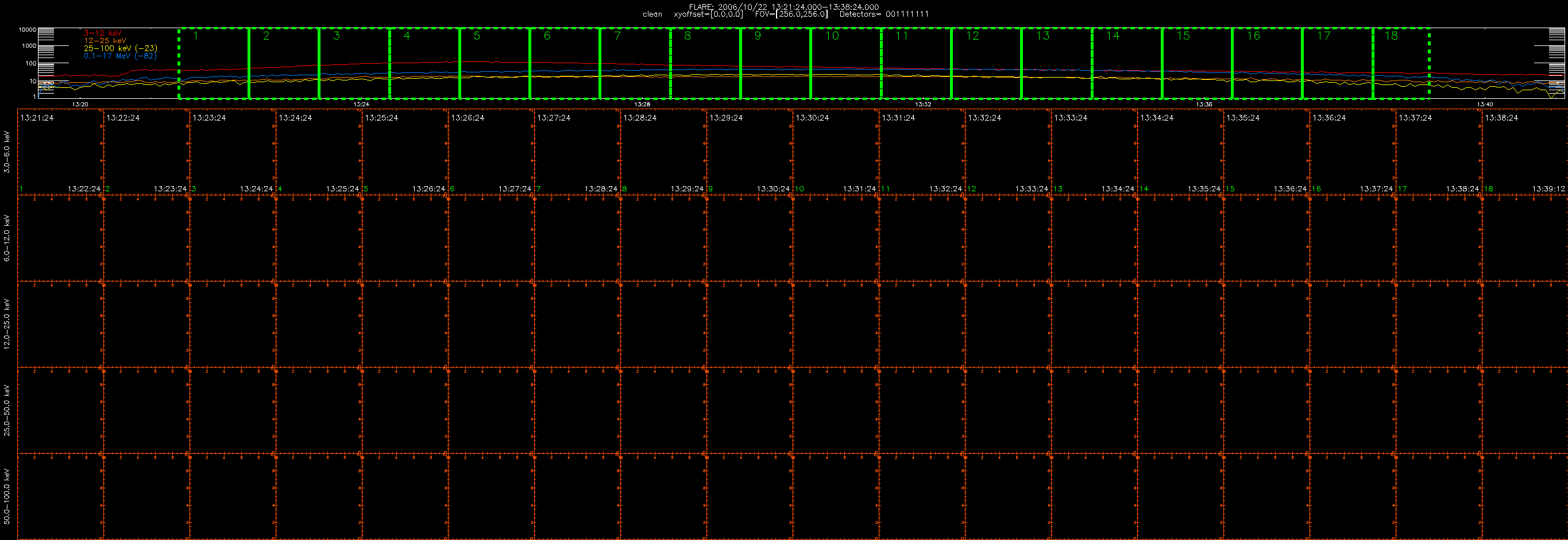Click start time '13:29:24' atop image panel 9
Screen dimensions: 1568x540
725,118
